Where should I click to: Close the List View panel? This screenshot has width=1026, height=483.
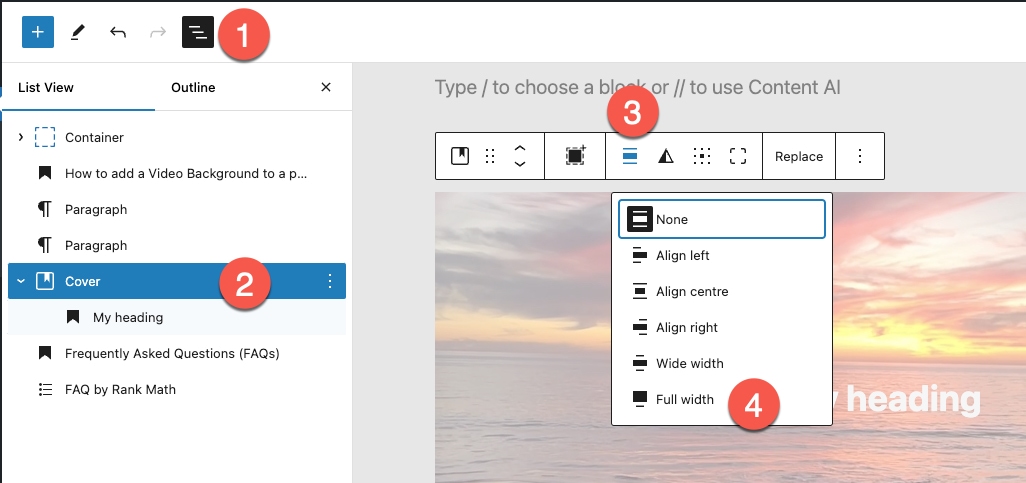(325, 87)
